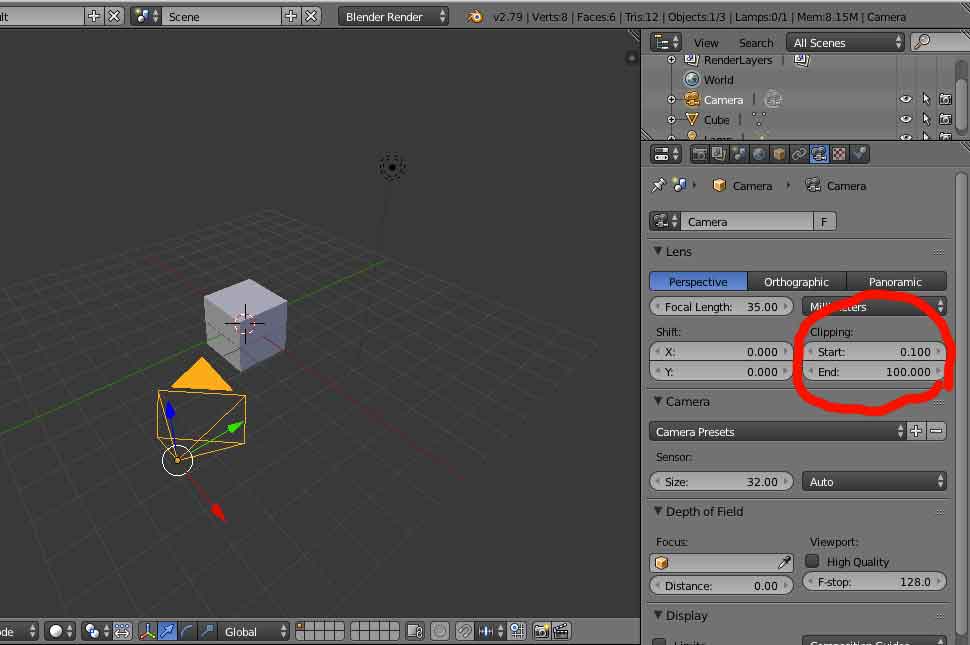Open the Render properties tab
Image resolution: width=970 pixels, height=645 pixels.
pos(699,154)
